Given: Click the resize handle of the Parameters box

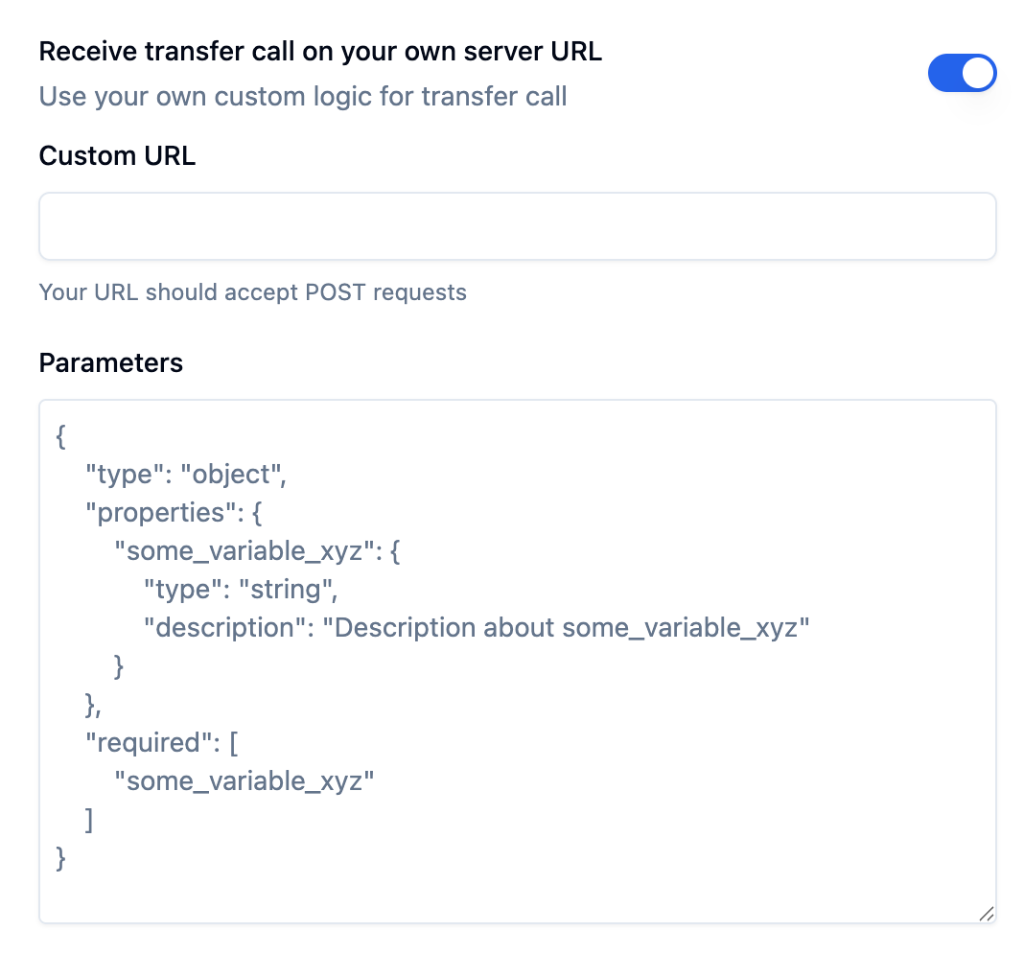Looking at the screenshot, I should [988, 913].
